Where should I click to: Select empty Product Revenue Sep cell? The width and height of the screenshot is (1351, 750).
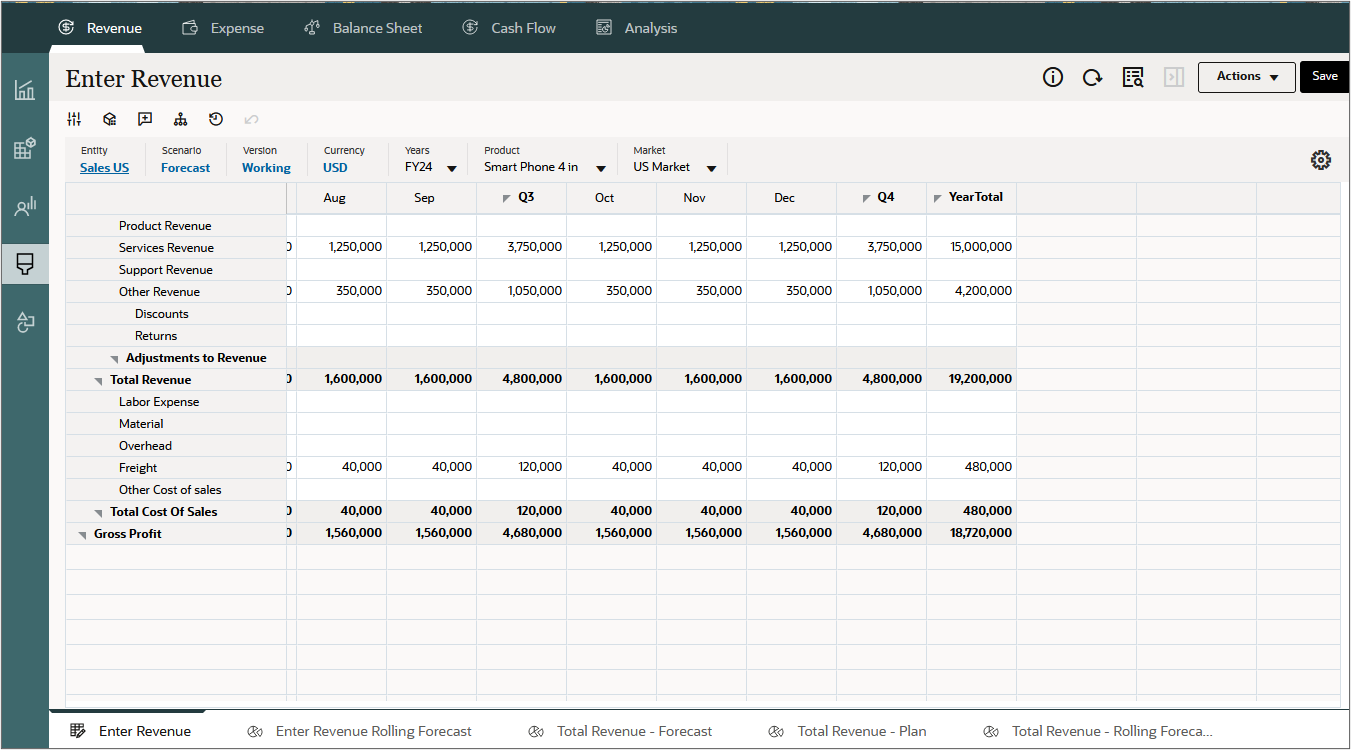[431, 225]
